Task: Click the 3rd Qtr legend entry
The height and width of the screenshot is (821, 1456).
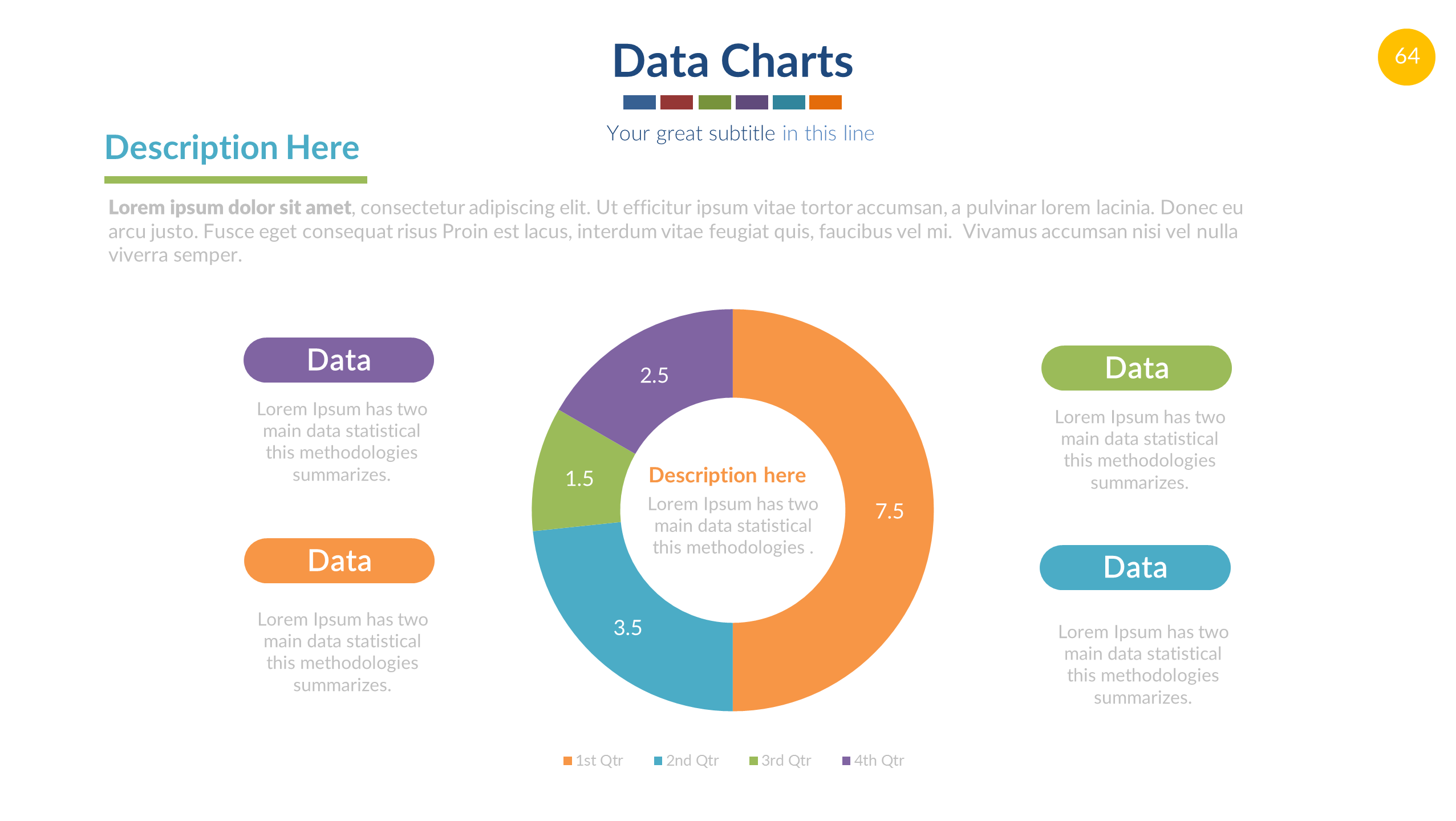Action: pos(780,761)
